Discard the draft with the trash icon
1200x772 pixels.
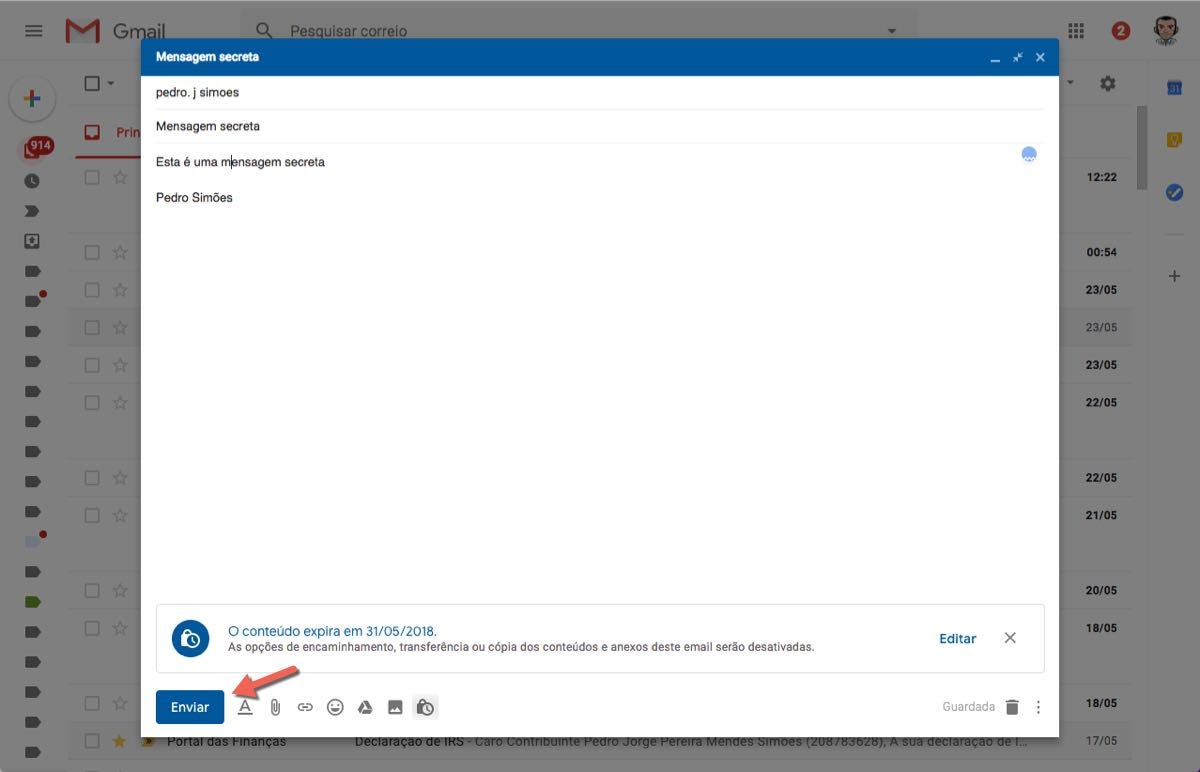[1012, 707]
